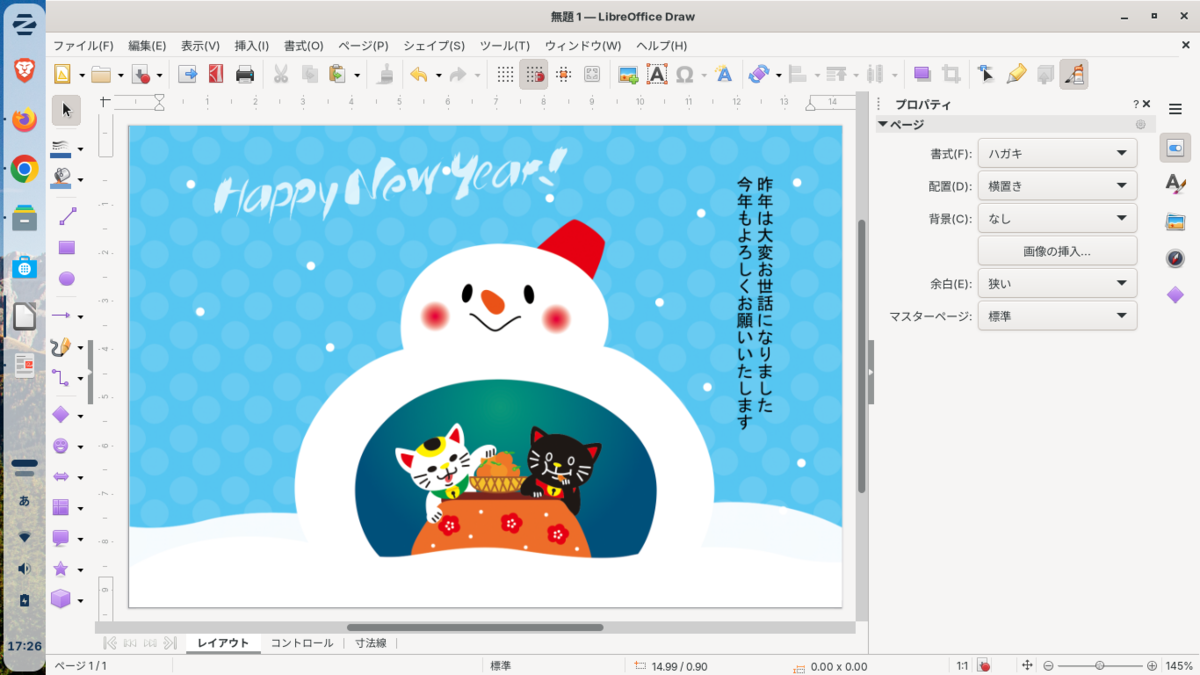Viewport: 1200px width, 675px height.
Task: Open the 編集(E) menu
Action: click(x=147, y=46)
